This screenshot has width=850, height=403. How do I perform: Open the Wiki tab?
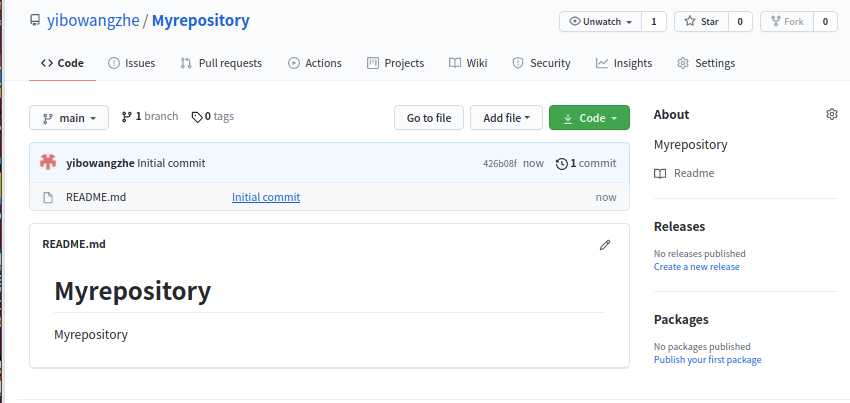[468, 63]
